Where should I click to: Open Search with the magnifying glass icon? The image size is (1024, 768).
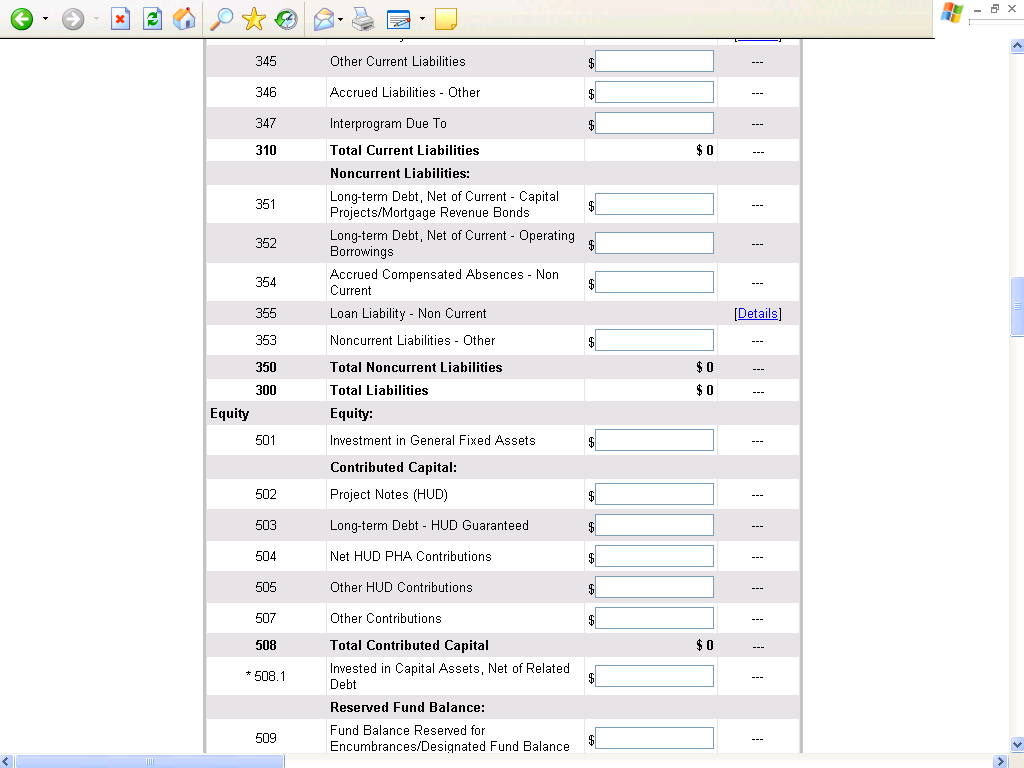222,19
